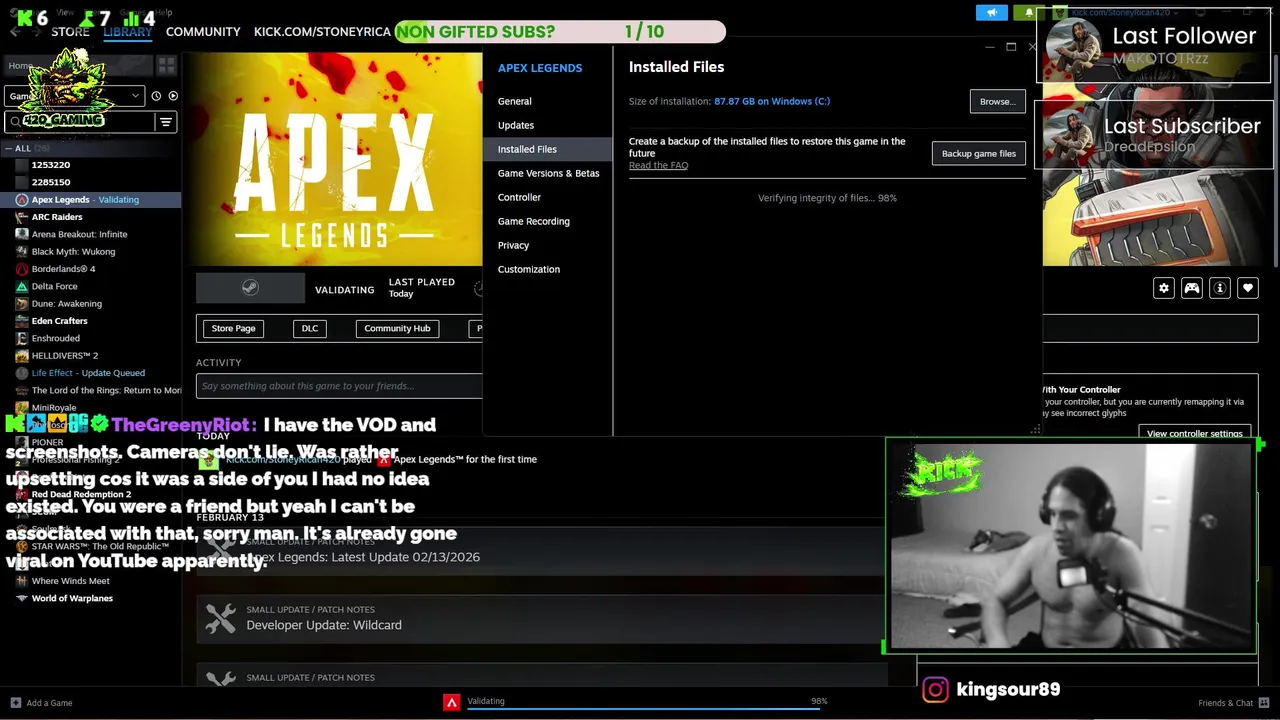Click View controller settings button
Viewport: 1280px width, 720px height.
pyautogui.click(x=1194, y=433)
